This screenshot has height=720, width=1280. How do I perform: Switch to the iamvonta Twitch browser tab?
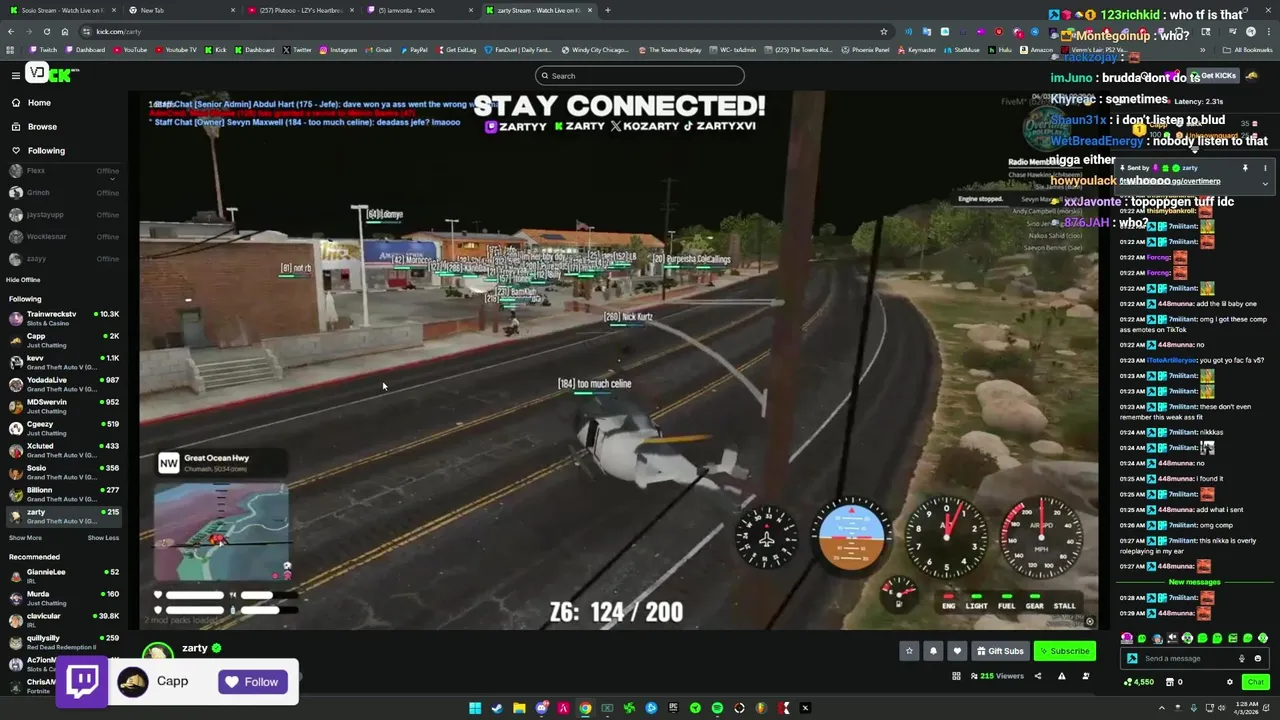point(421,10)
